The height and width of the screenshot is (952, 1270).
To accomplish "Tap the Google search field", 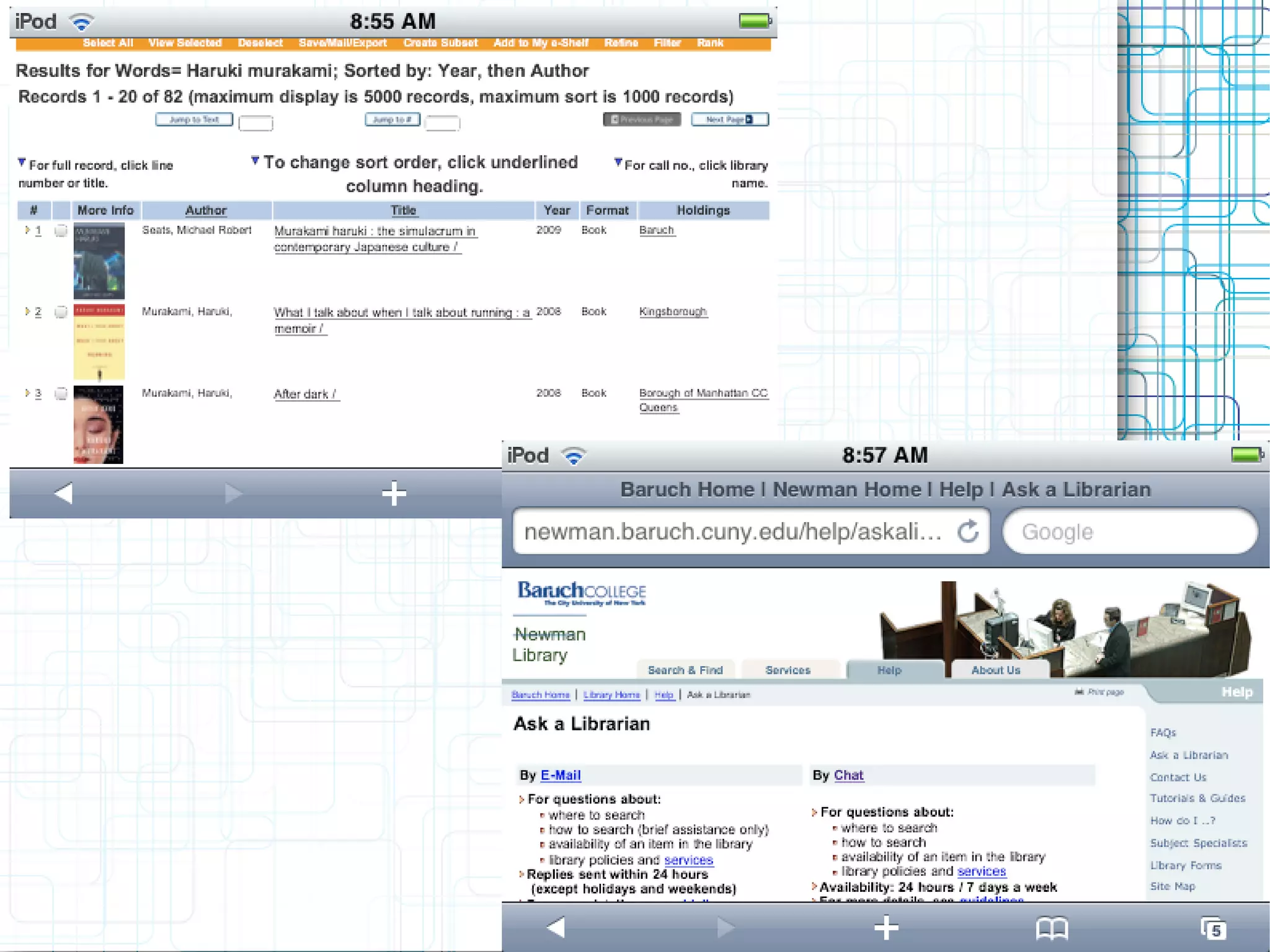I will (1130, 532).
